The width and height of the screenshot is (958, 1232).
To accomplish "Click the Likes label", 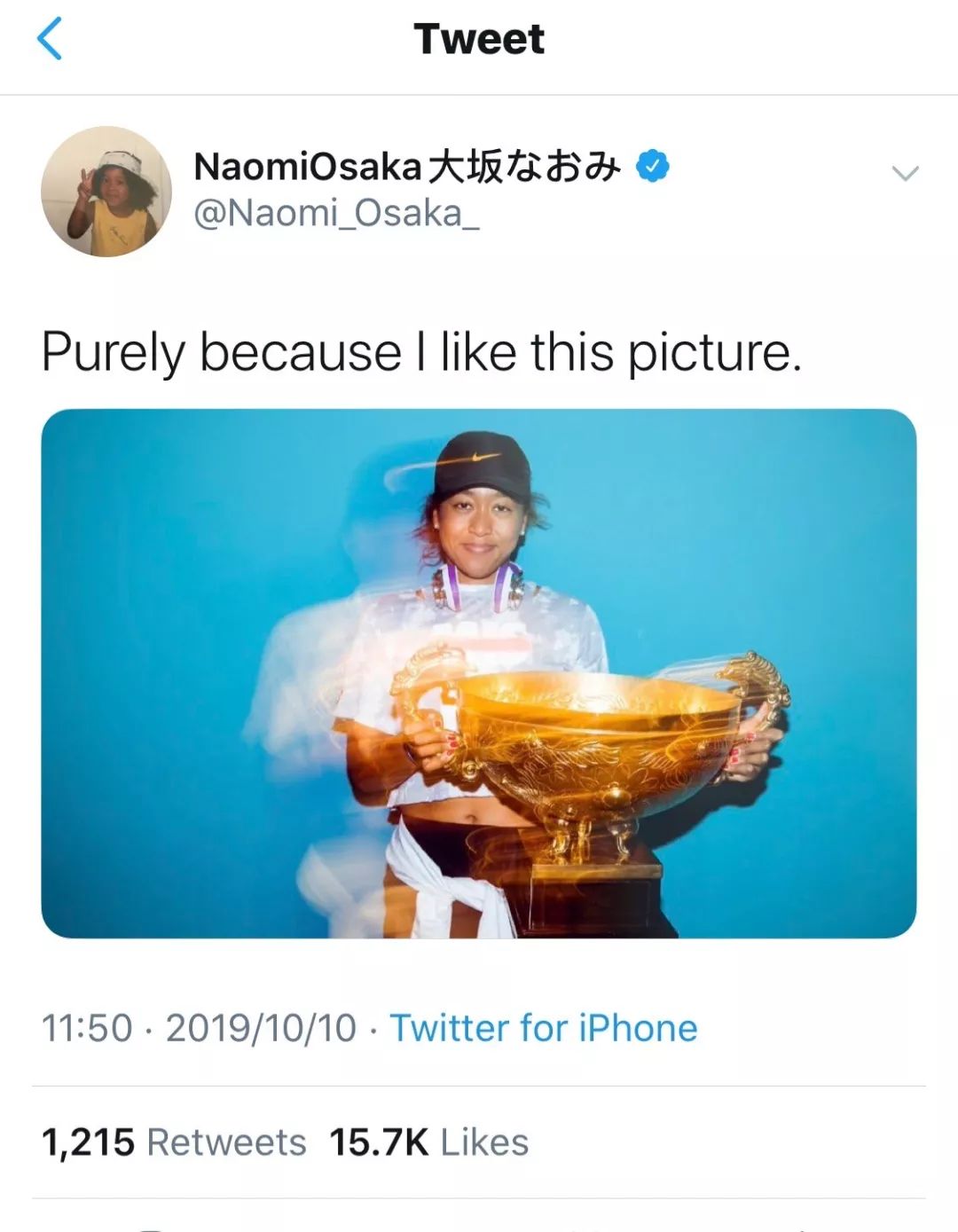I will tap(484, 1142).
